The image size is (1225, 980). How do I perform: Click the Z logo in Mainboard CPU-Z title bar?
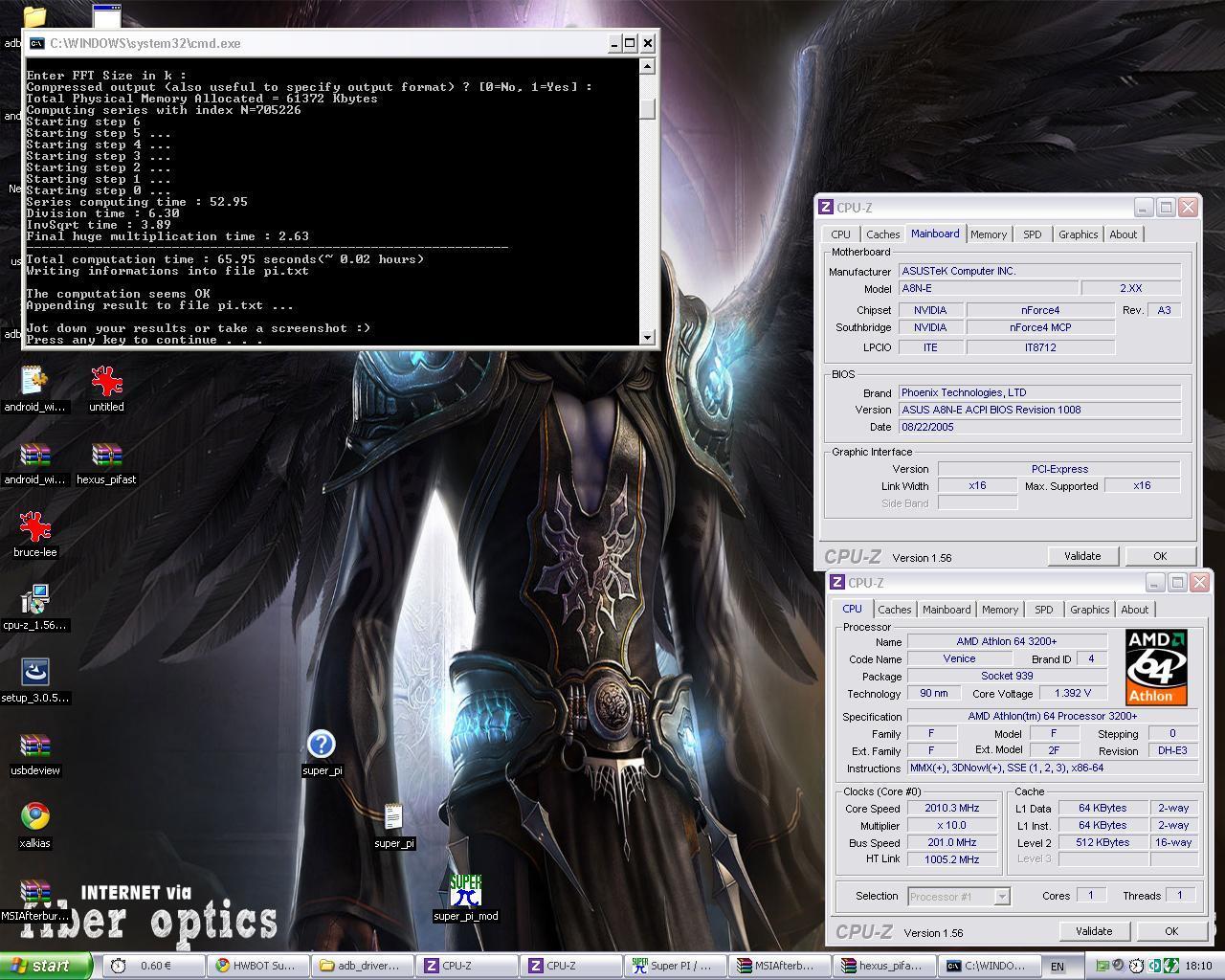(x=826, y=208)
